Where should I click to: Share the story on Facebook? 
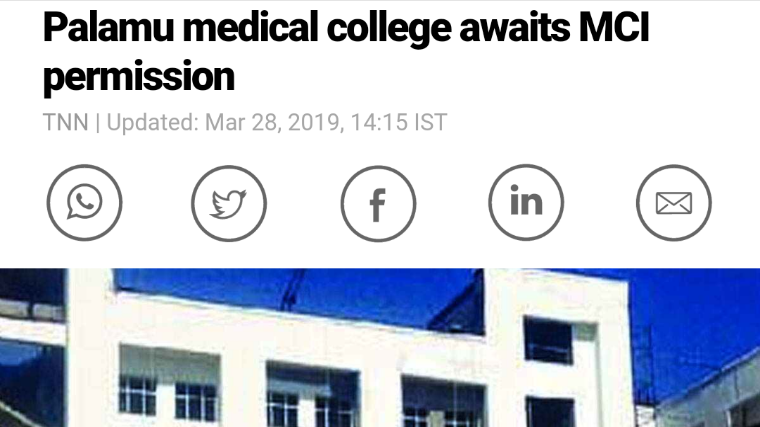point(377,203)
